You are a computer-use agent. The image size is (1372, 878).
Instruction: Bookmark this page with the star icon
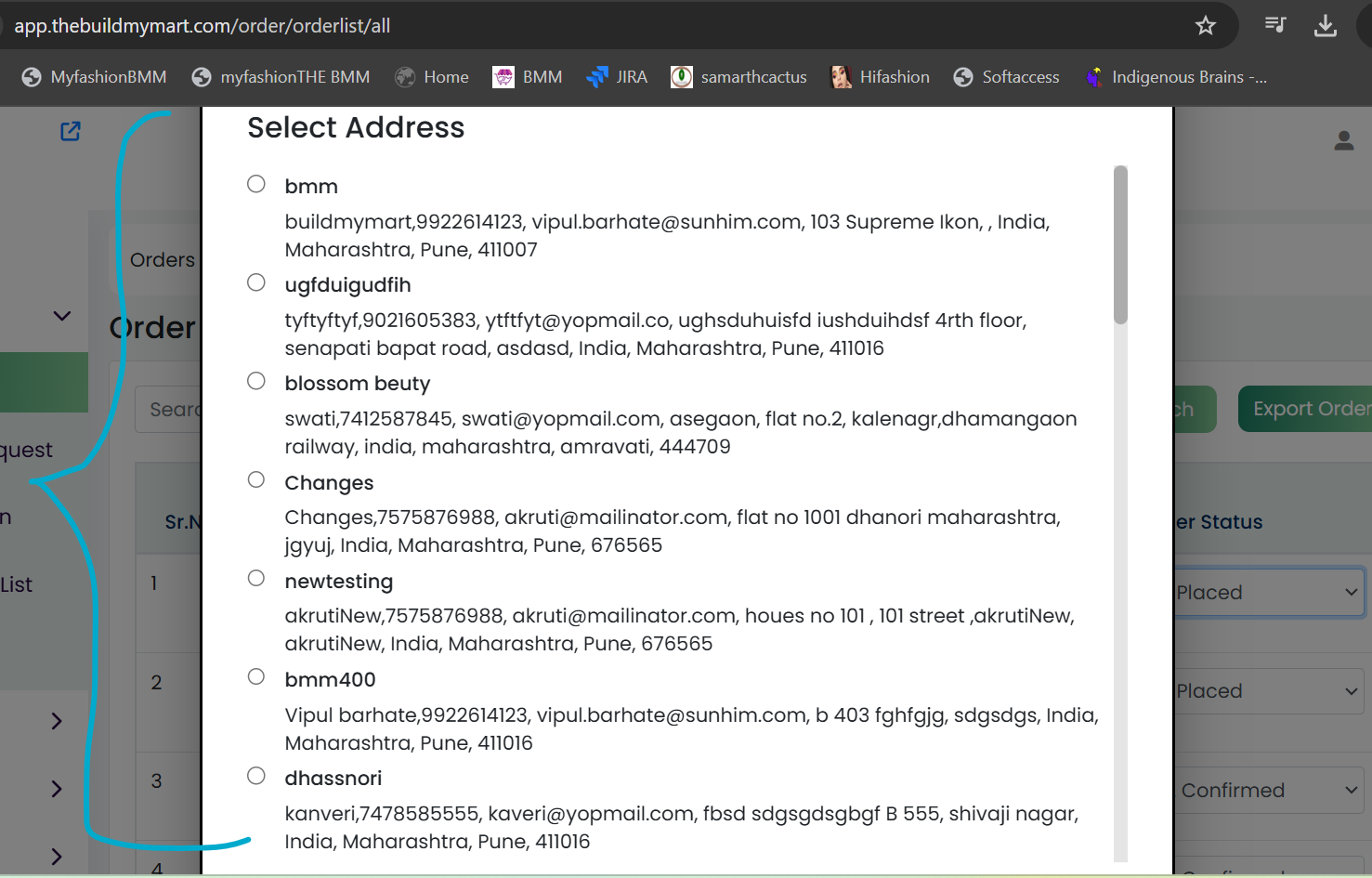coord(1205,25)
